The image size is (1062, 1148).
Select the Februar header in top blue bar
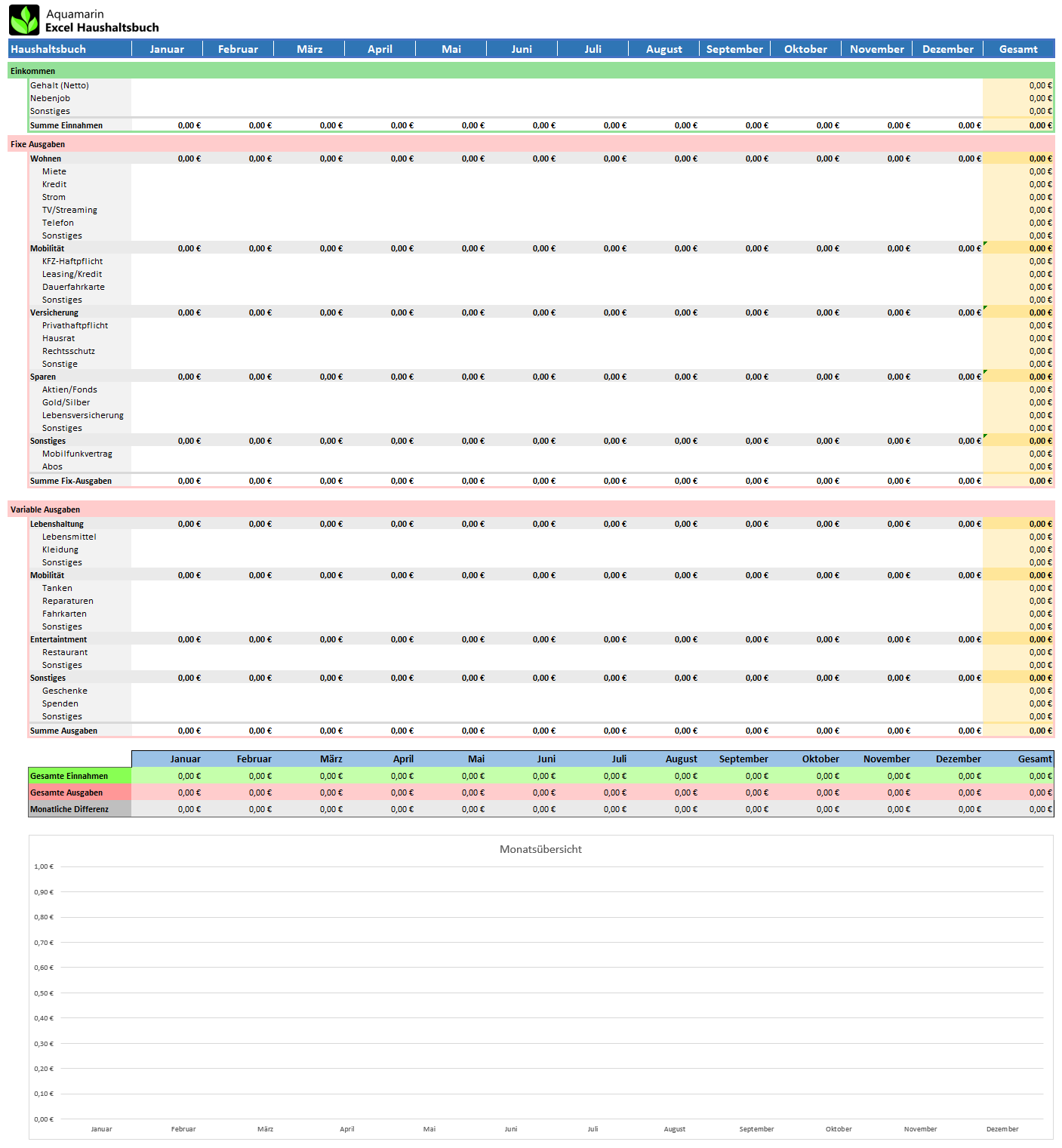[238, 49]
